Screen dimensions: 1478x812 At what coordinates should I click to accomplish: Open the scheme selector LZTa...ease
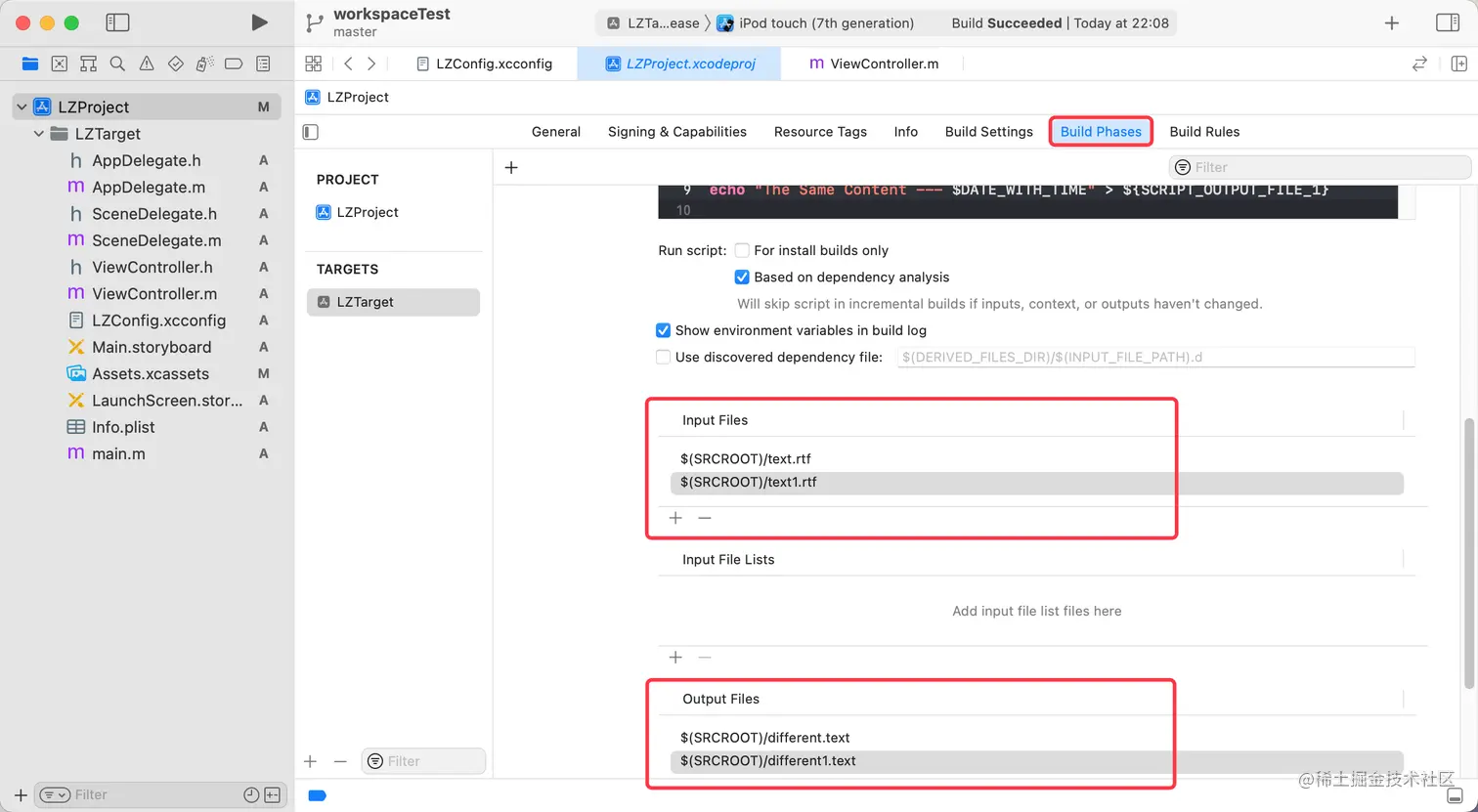pyautogui.click(x=653, y=23)
